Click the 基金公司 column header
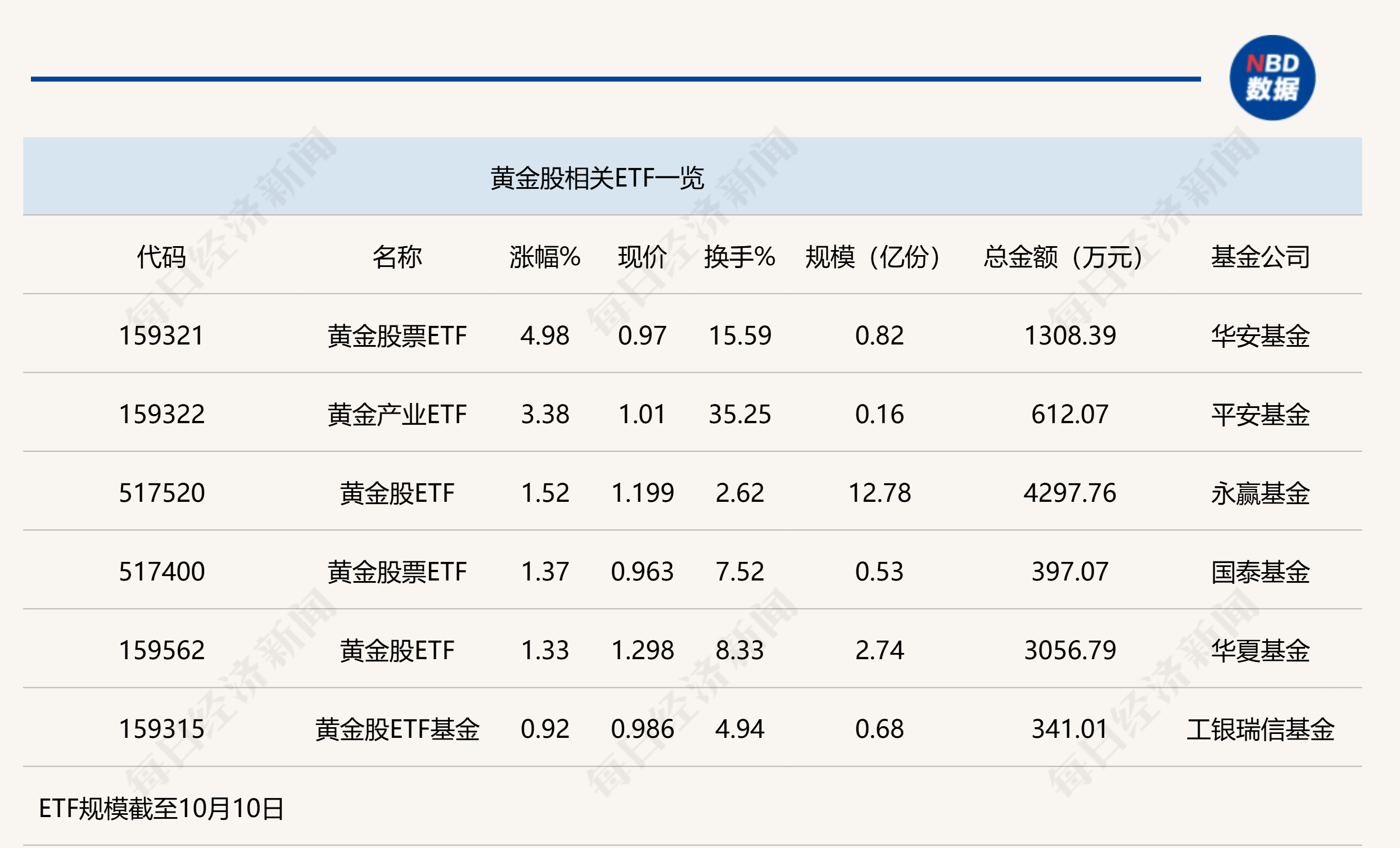 [x=1259, y=257]
